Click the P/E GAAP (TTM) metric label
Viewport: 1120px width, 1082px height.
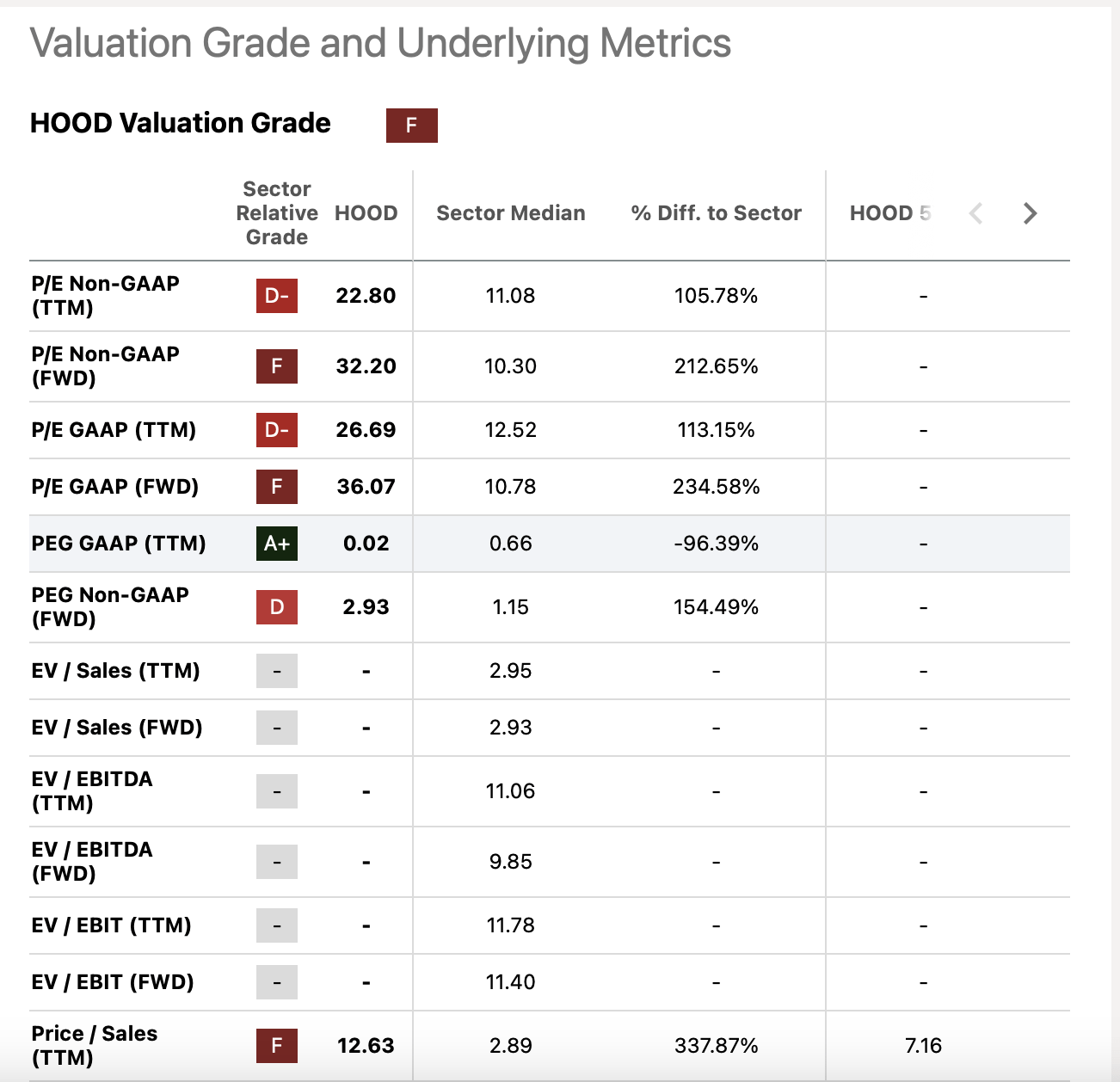tap(114, 430)
